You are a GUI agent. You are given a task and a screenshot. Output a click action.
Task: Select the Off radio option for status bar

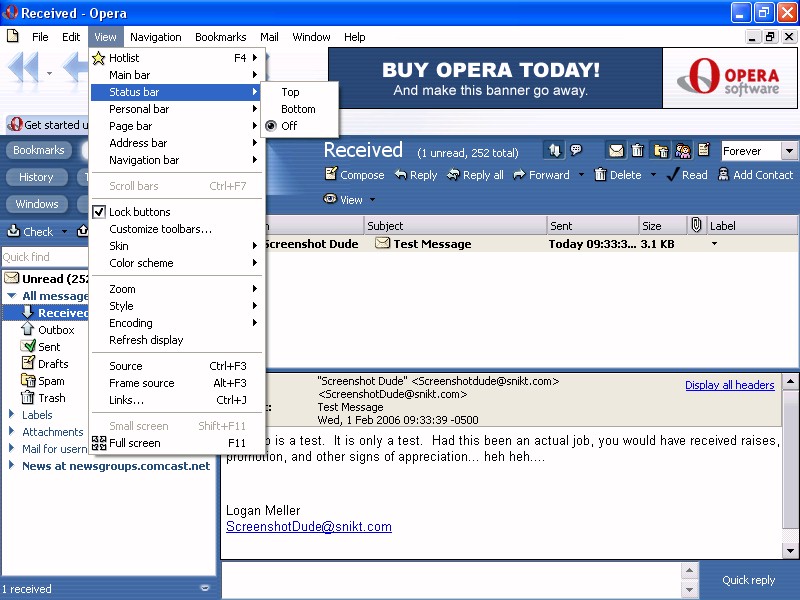coord(271,126)
